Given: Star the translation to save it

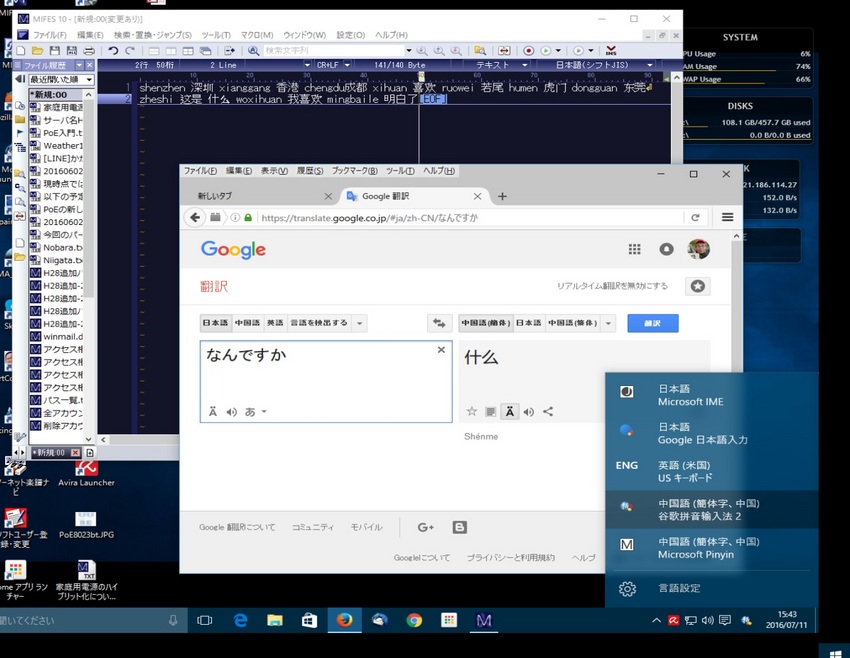Looking at the screenshot, I should point(472,411).
